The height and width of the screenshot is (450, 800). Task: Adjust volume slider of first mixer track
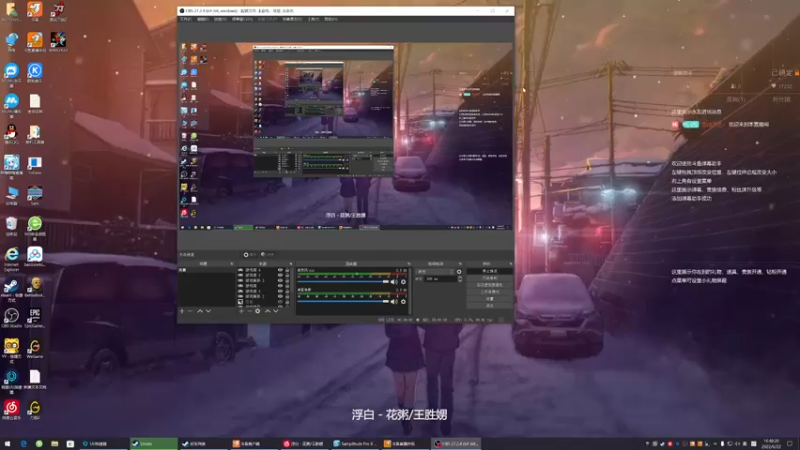pos(343,282)
